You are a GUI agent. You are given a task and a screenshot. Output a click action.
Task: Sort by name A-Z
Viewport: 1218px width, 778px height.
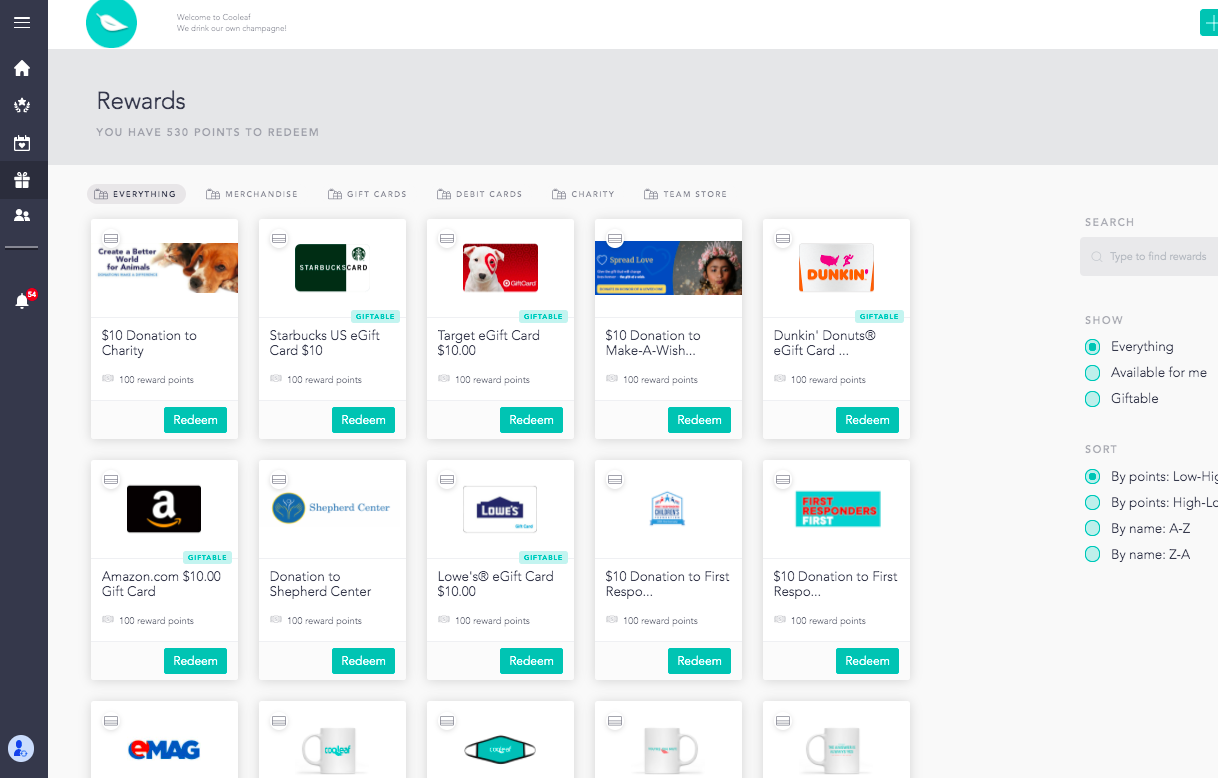1092,529
